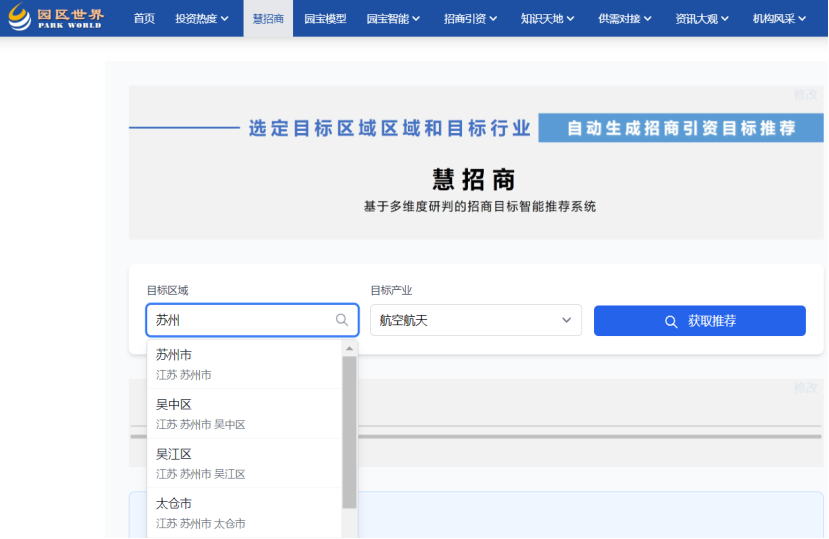
Task: Click the 获取推荐 button
Action: tap(699, 321)
